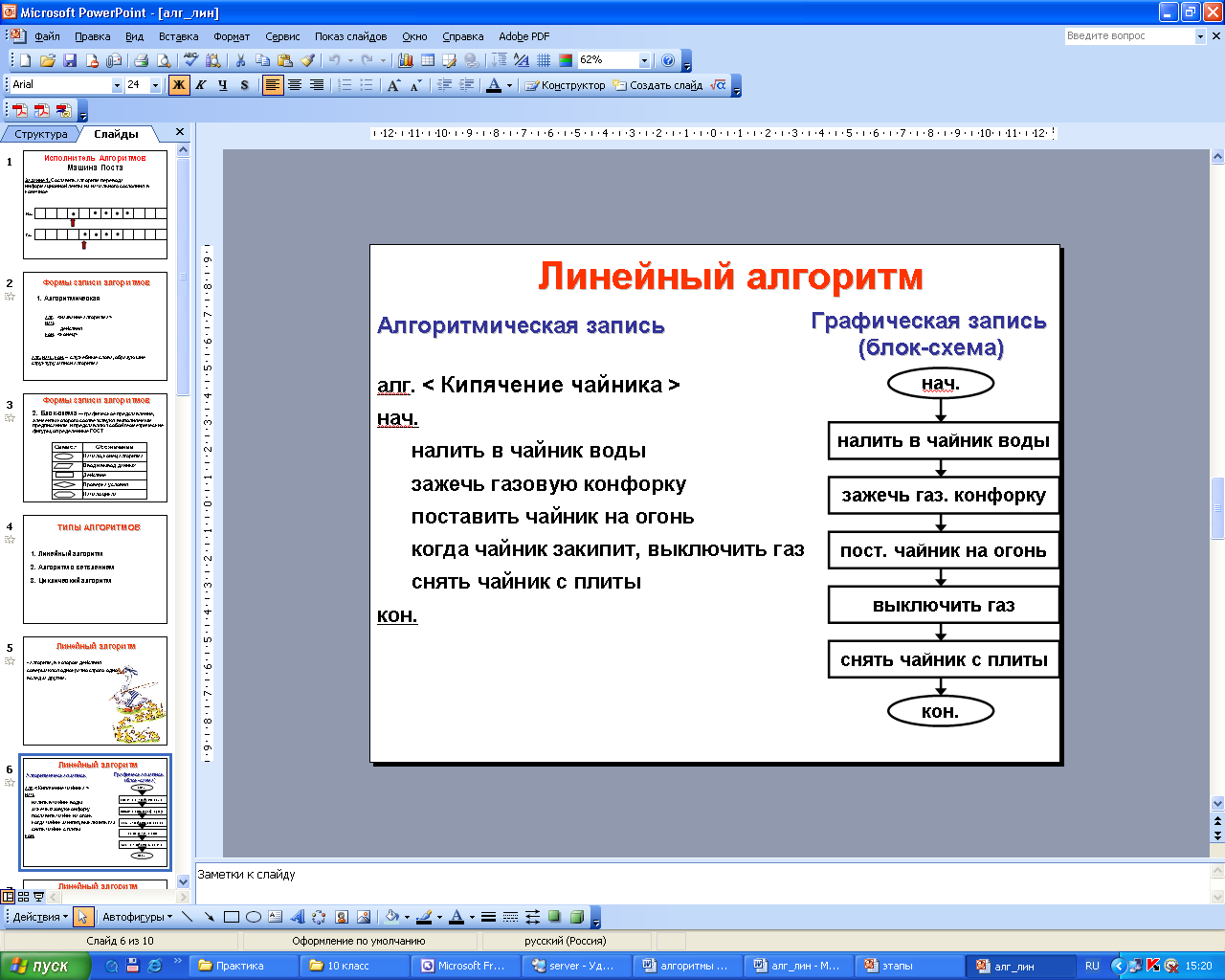This screenshot has height=980, width=1225.
Task: Select the Rectangle shape tool
Action: 232,917
